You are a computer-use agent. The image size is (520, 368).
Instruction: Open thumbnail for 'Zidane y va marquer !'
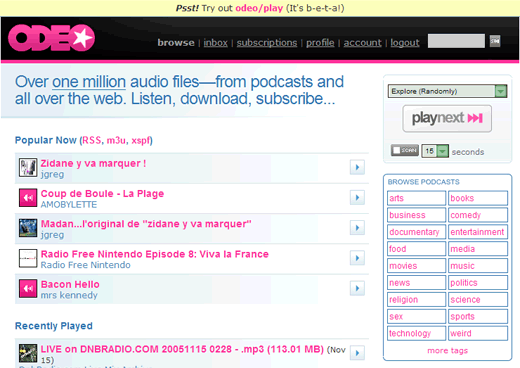coord(28,167)
